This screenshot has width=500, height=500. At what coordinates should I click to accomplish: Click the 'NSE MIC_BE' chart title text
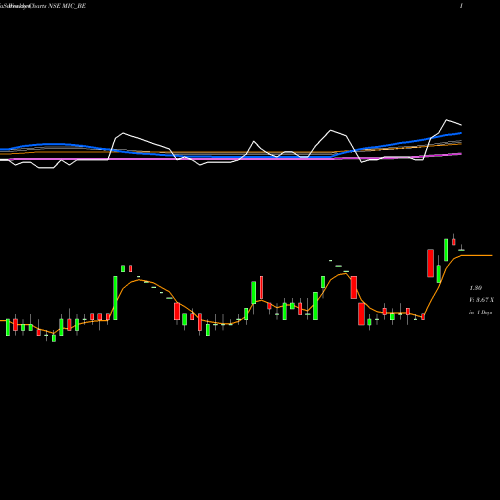67,6
